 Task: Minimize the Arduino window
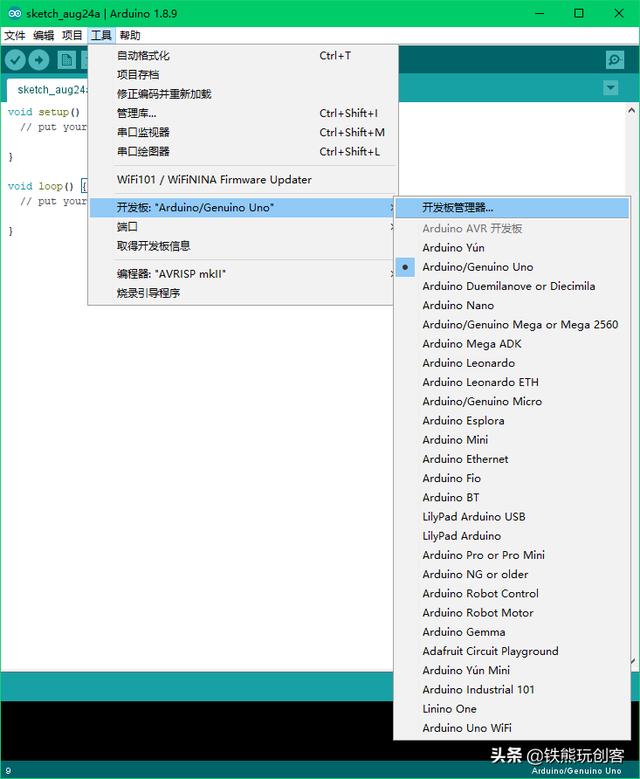click(539, 13)
